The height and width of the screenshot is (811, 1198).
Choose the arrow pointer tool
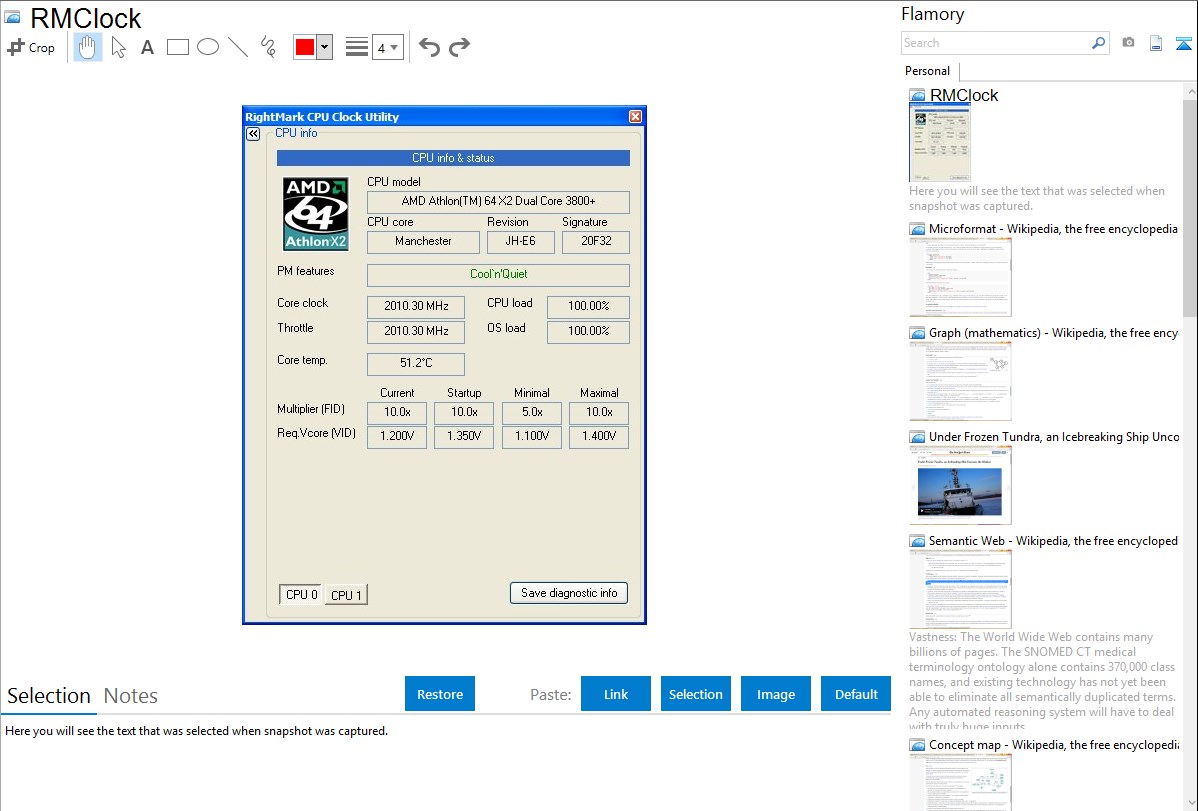coord(118,47)
